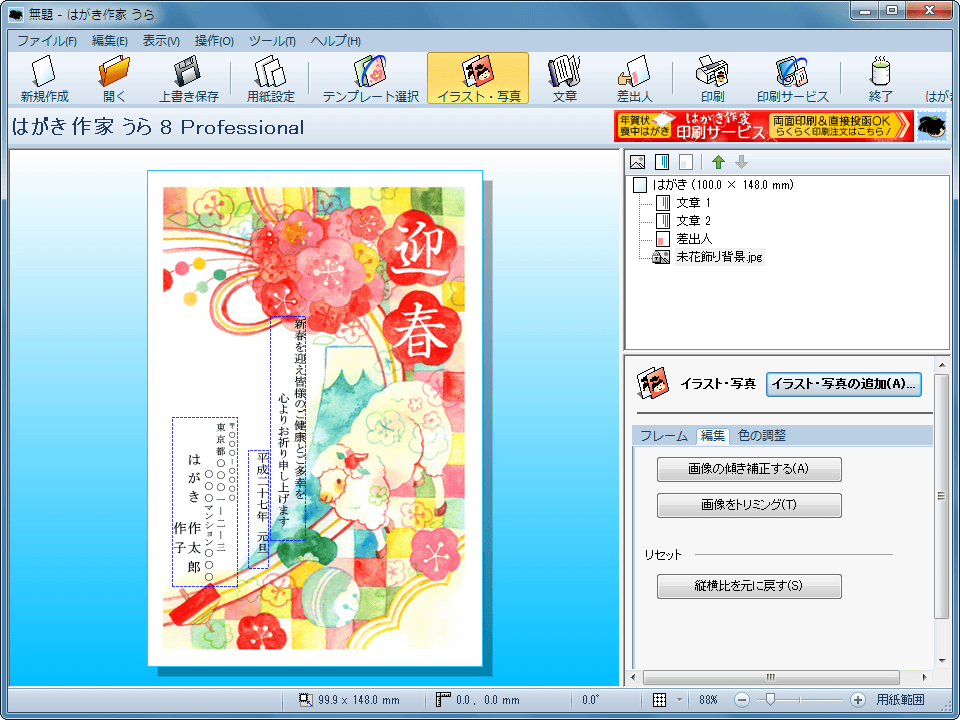
Task: Select the イラスト・写真 toolbar icon
Action: click(x=478, y=78)
